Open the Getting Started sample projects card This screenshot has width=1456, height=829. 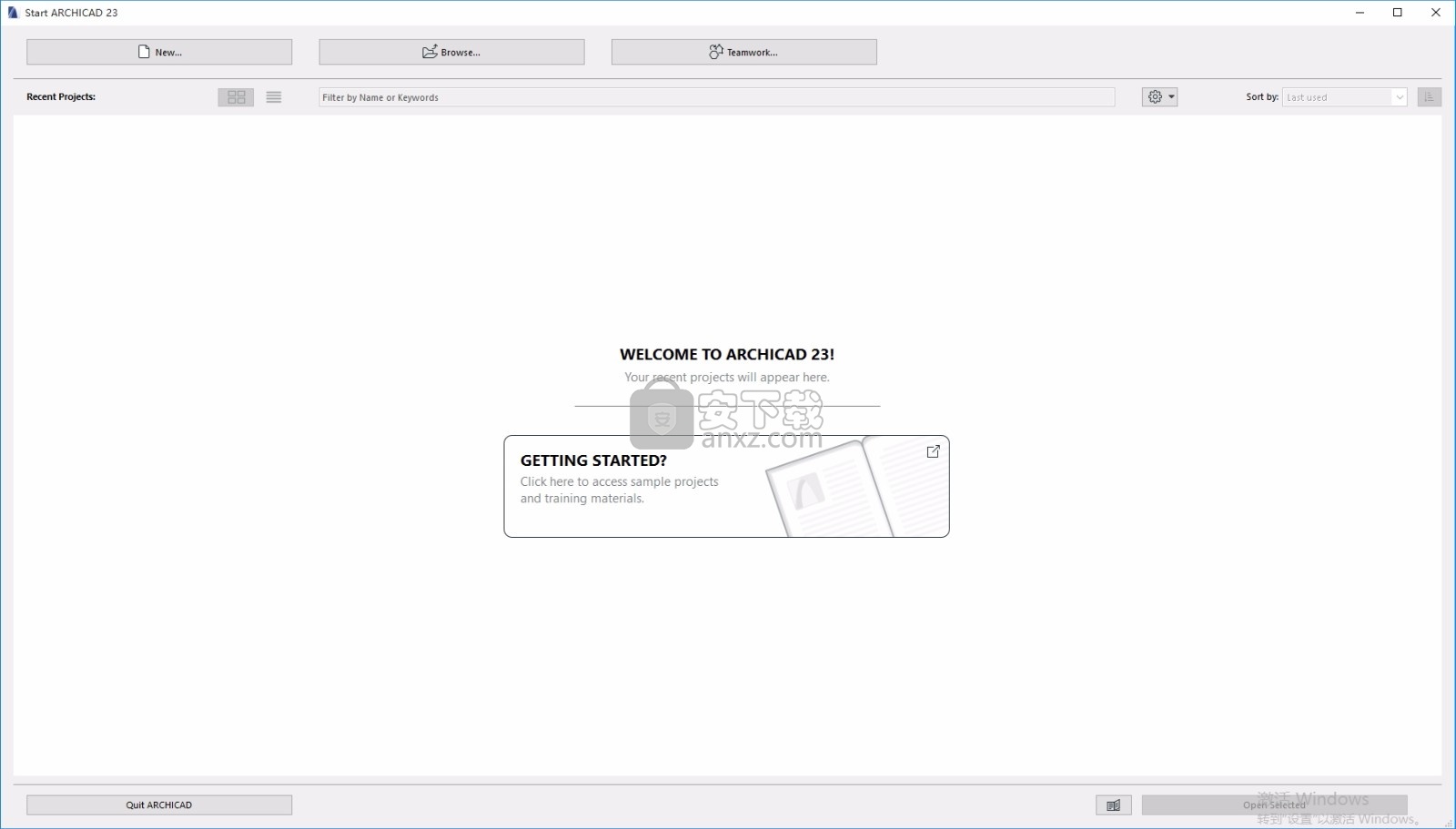point(726,486)
